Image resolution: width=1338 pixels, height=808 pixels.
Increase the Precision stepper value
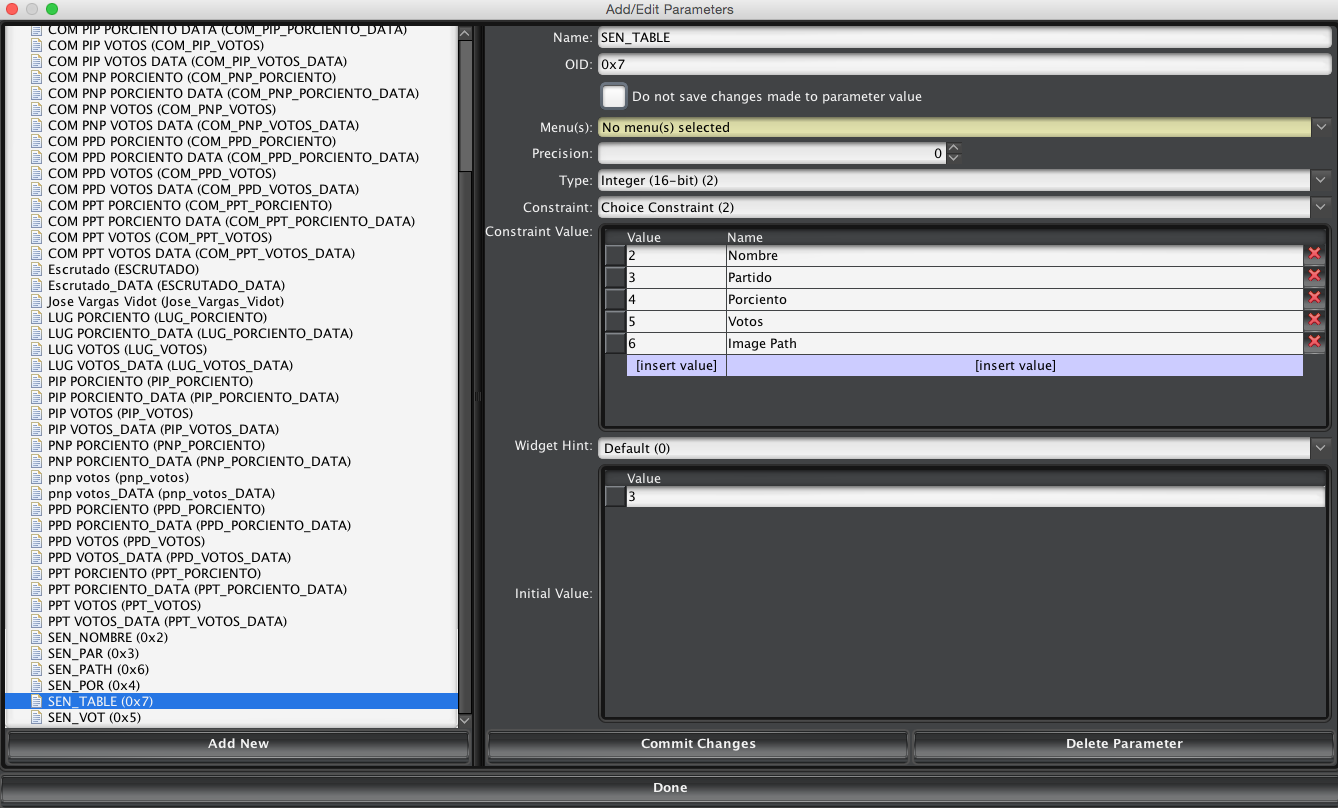pos(953,149)
